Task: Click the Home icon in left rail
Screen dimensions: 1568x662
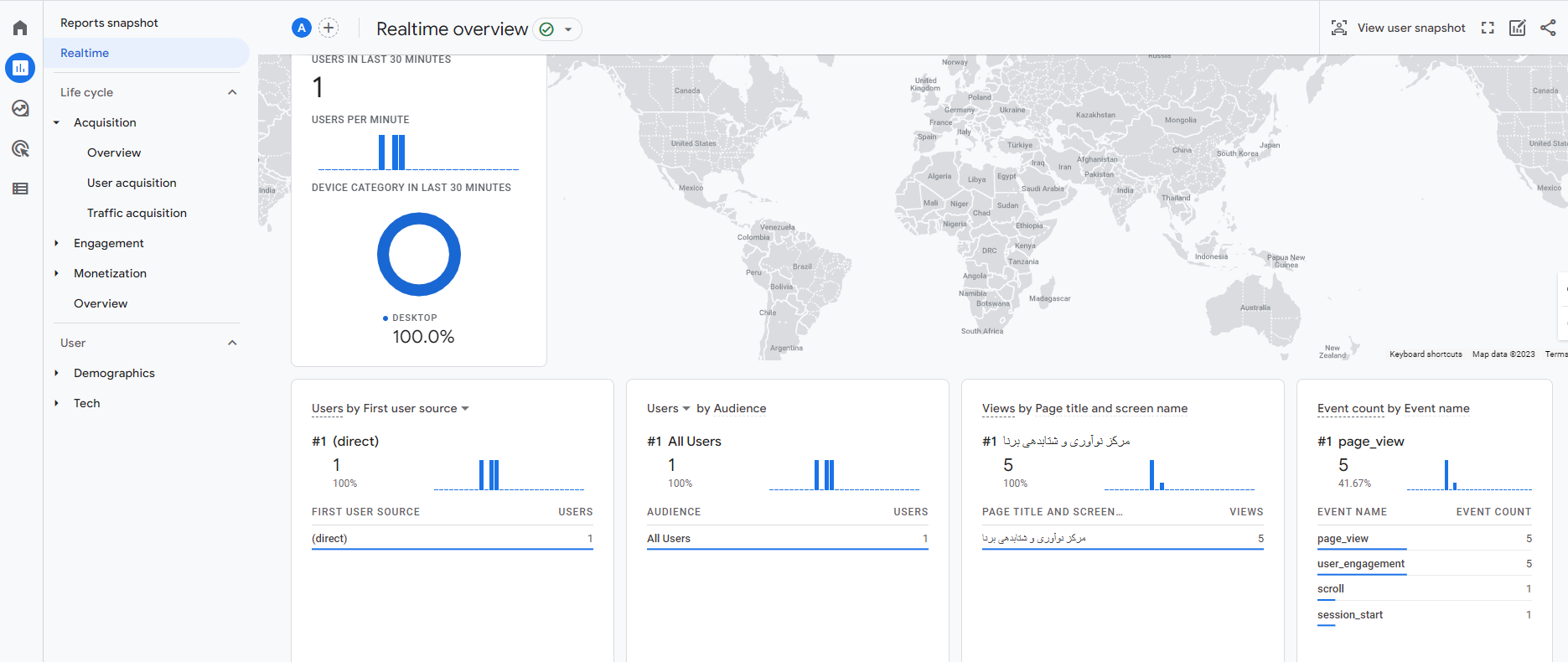Action: point(20,28)
